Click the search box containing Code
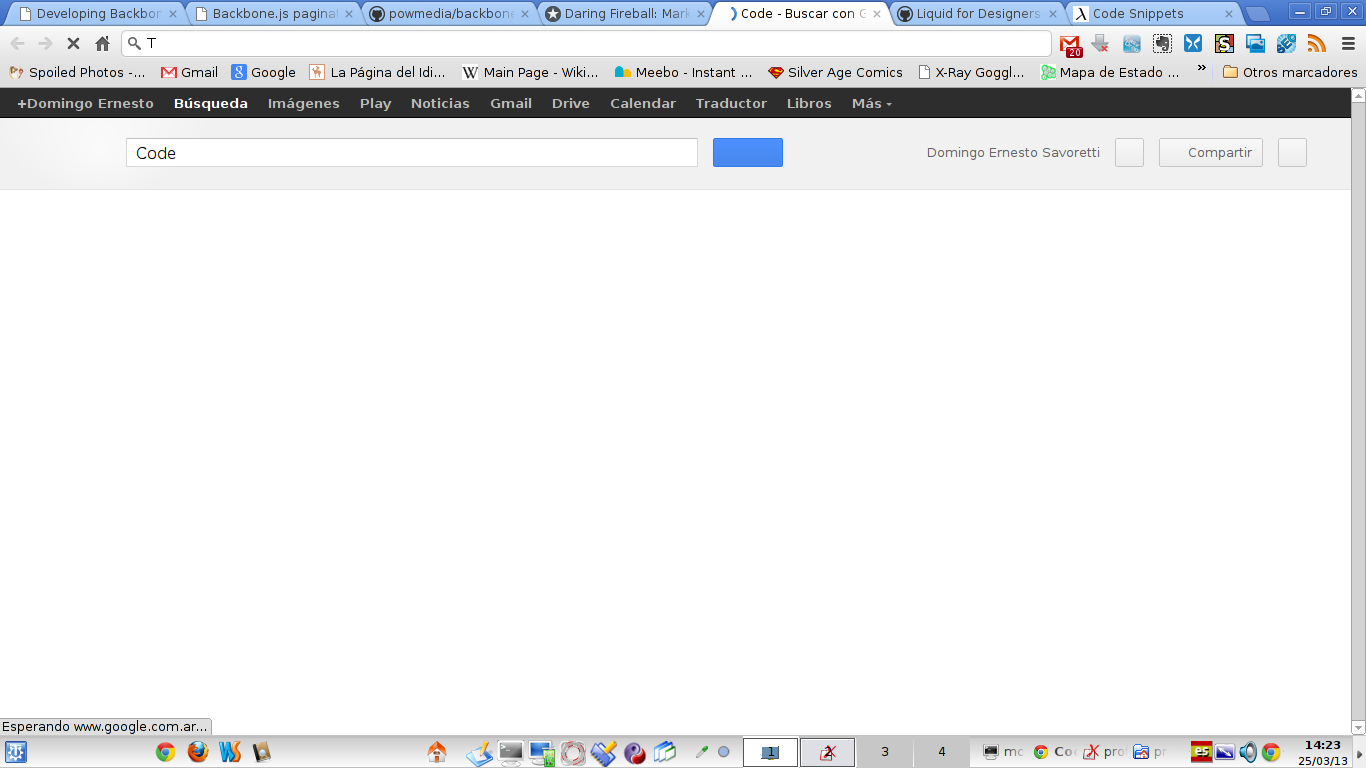This screenshot has width=1366, height=768. coord(411,153)
